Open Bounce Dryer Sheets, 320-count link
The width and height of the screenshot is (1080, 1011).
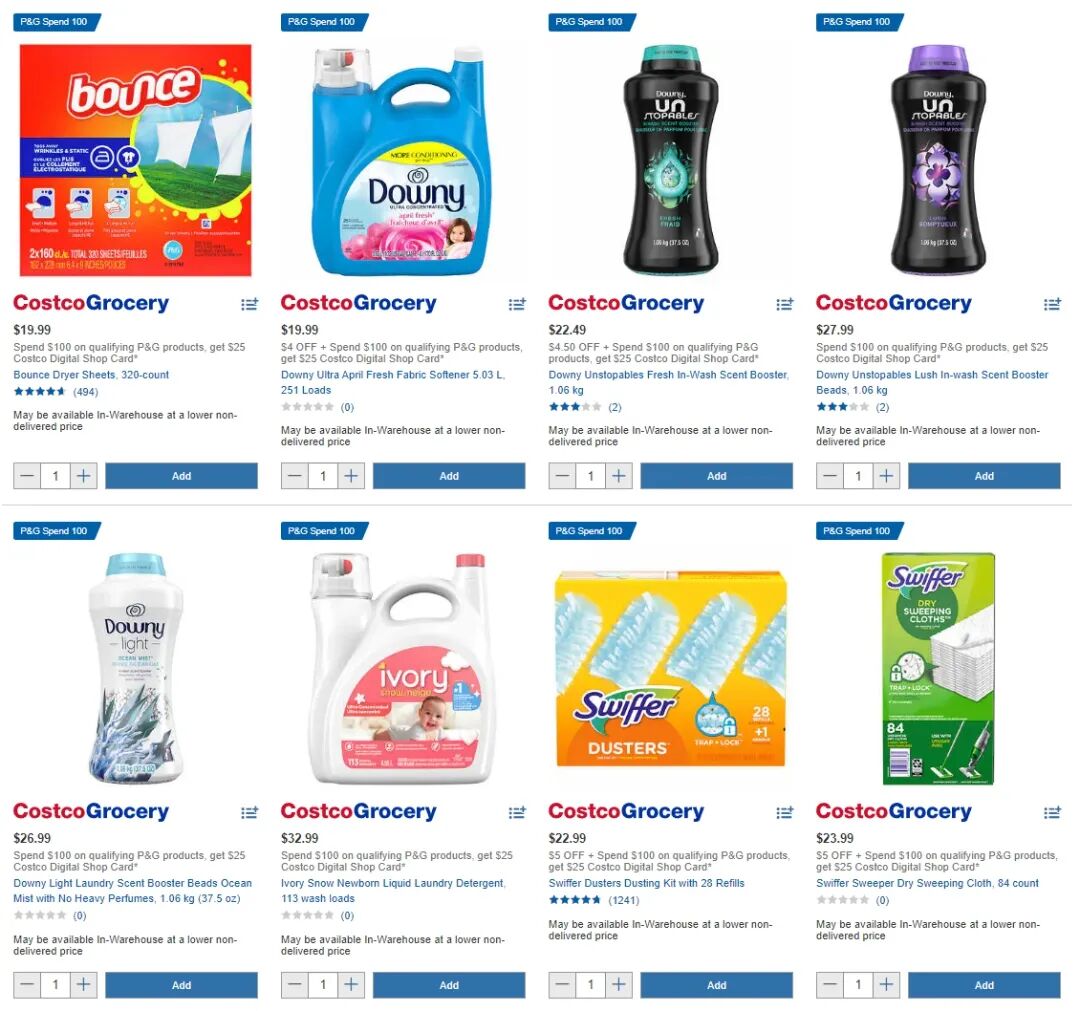point(91,375)
